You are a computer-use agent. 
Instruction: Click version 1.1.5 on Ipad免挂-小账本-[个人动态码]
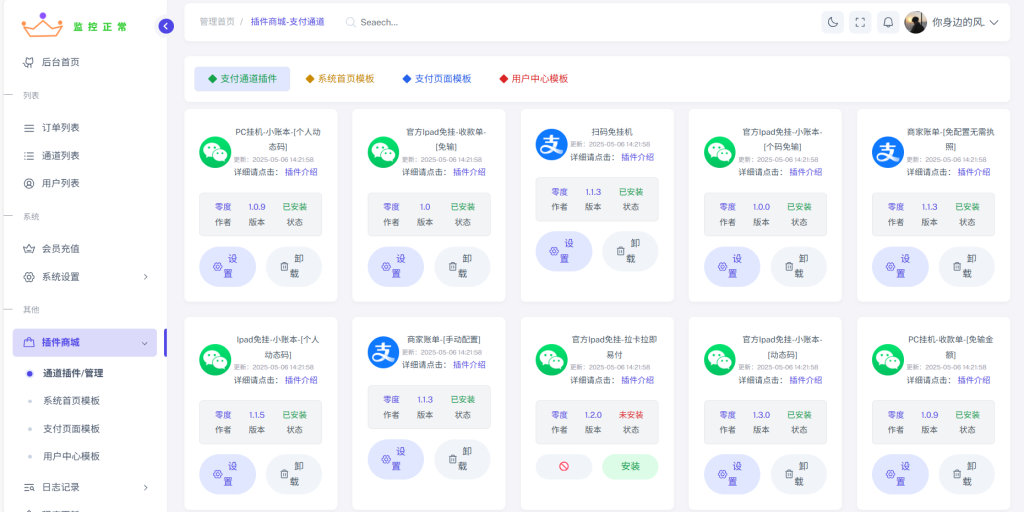tap(257, 415)
